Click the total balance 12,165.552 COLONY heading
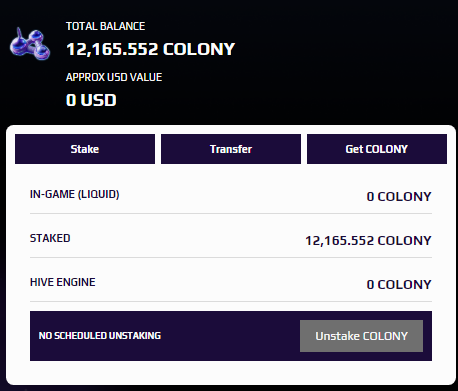Image resolution: width=458 pixels, height=391 pixels. click(151, 49)
